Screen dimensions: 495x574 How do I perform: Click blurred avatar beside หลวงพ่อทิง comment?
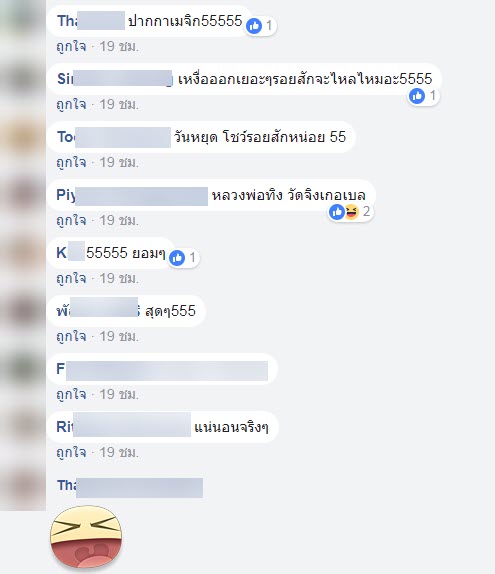23,194
